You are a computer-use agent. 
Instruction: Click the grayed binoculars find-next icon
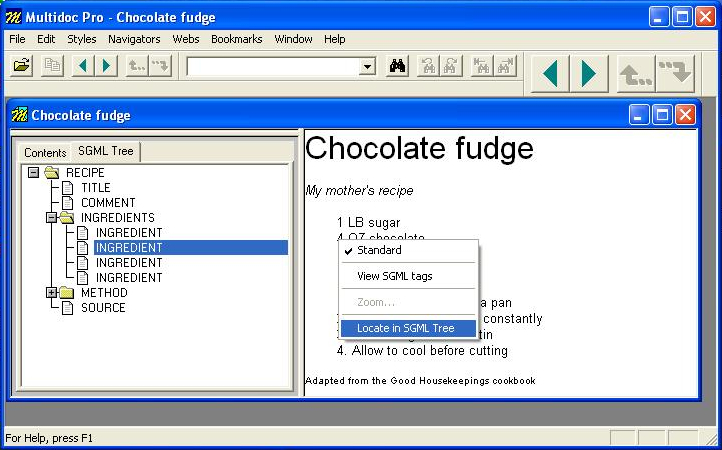point(451,66)
